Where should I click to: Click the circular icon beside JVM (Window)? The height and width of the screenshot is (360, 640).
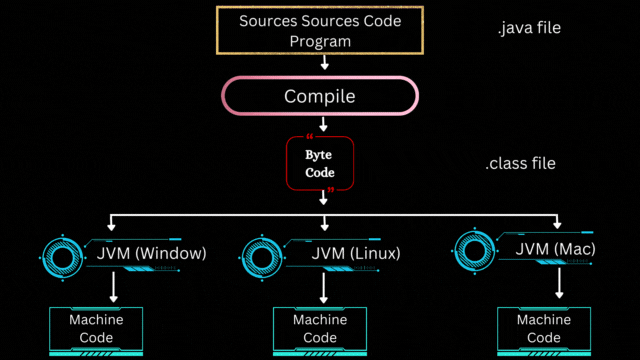[62, 258]
